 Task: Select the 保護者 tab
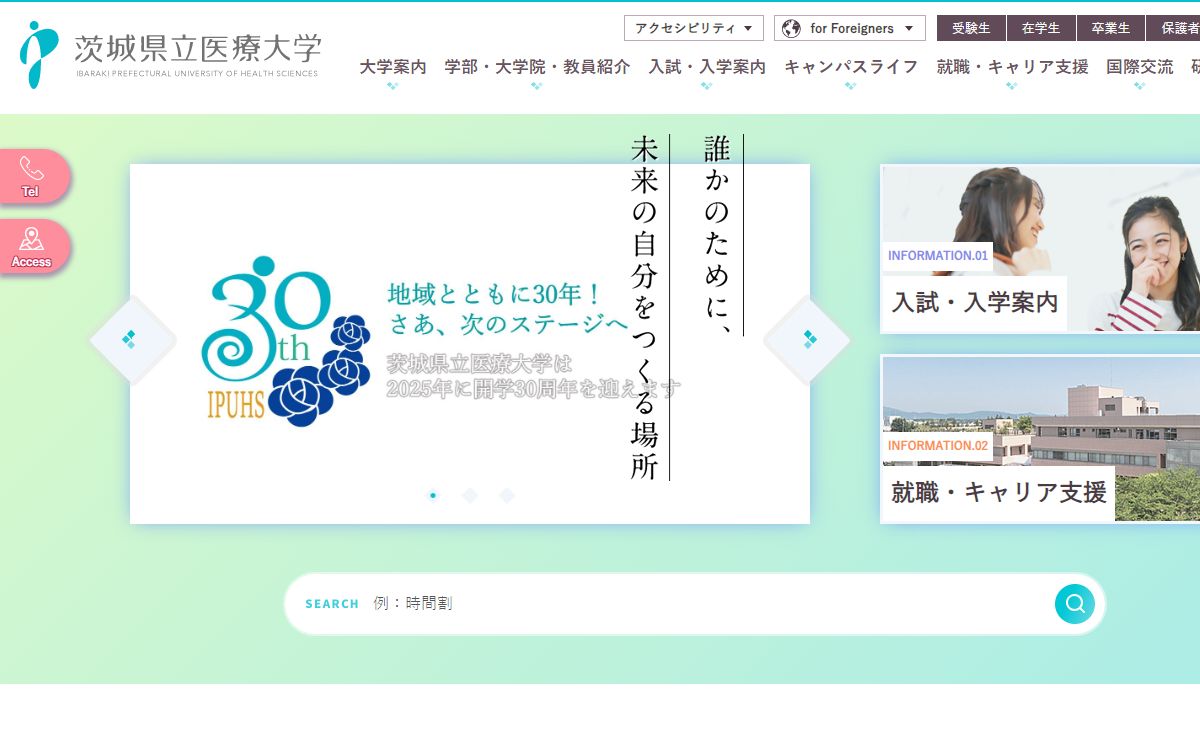point(1174,28)
